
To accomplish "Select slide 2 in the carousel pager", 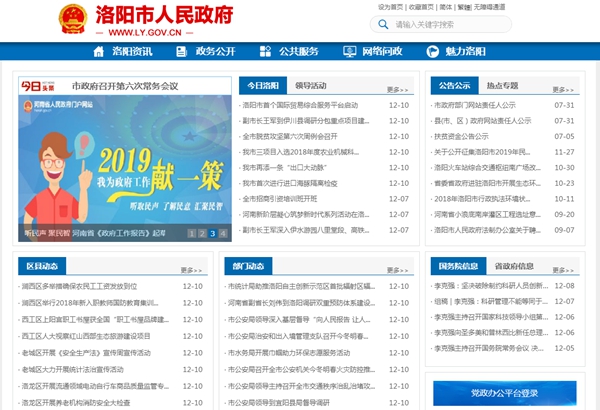I will point(202,233).
